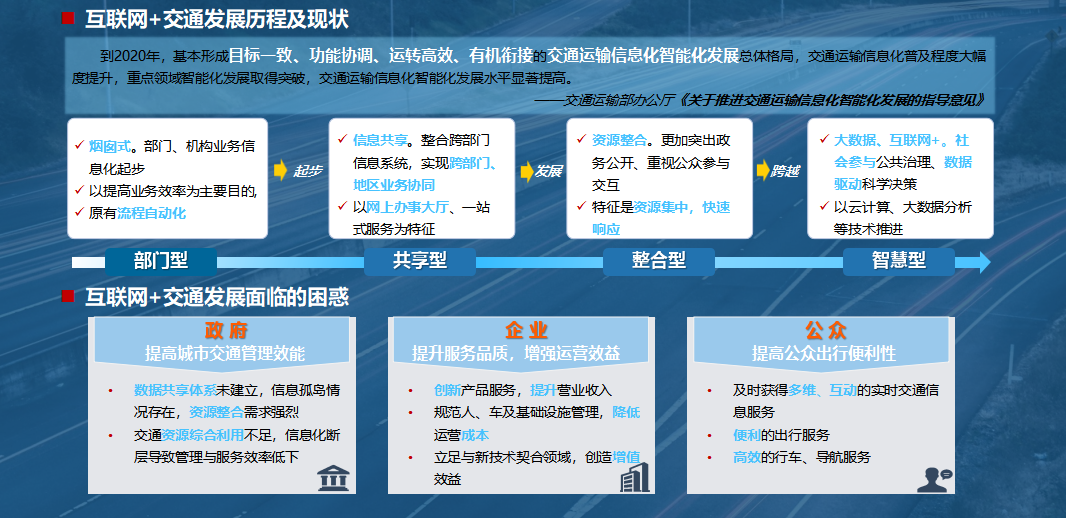Click the line 创新产品服务，提升营业收入
This screenshot has width=1066, height=518.
click(x=523, y=390)
